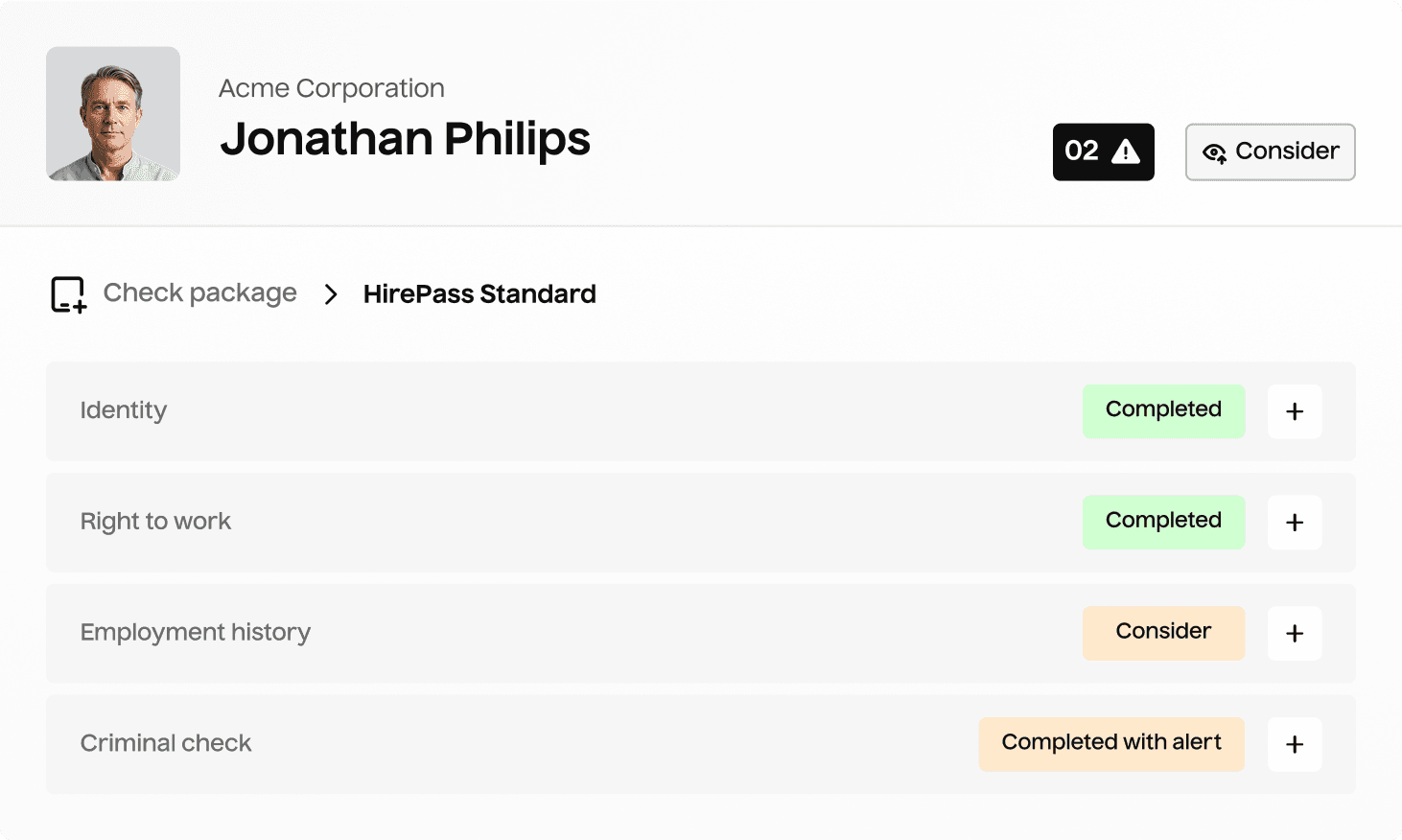Select the Identity check row label
This screenshot has height=840, width=1402.
[124, 410]
